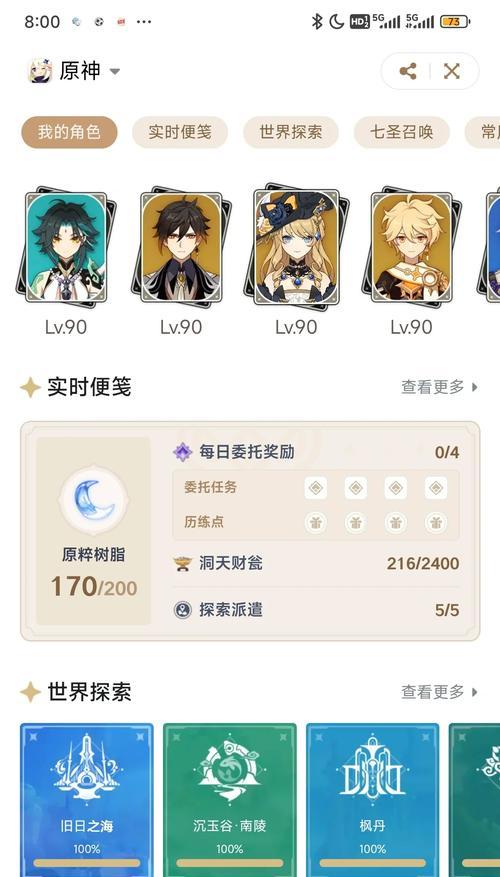Tap the 洞天财瓮 teapot icon
Viewport: 500px width, 877px height.
tap(182, 563)
